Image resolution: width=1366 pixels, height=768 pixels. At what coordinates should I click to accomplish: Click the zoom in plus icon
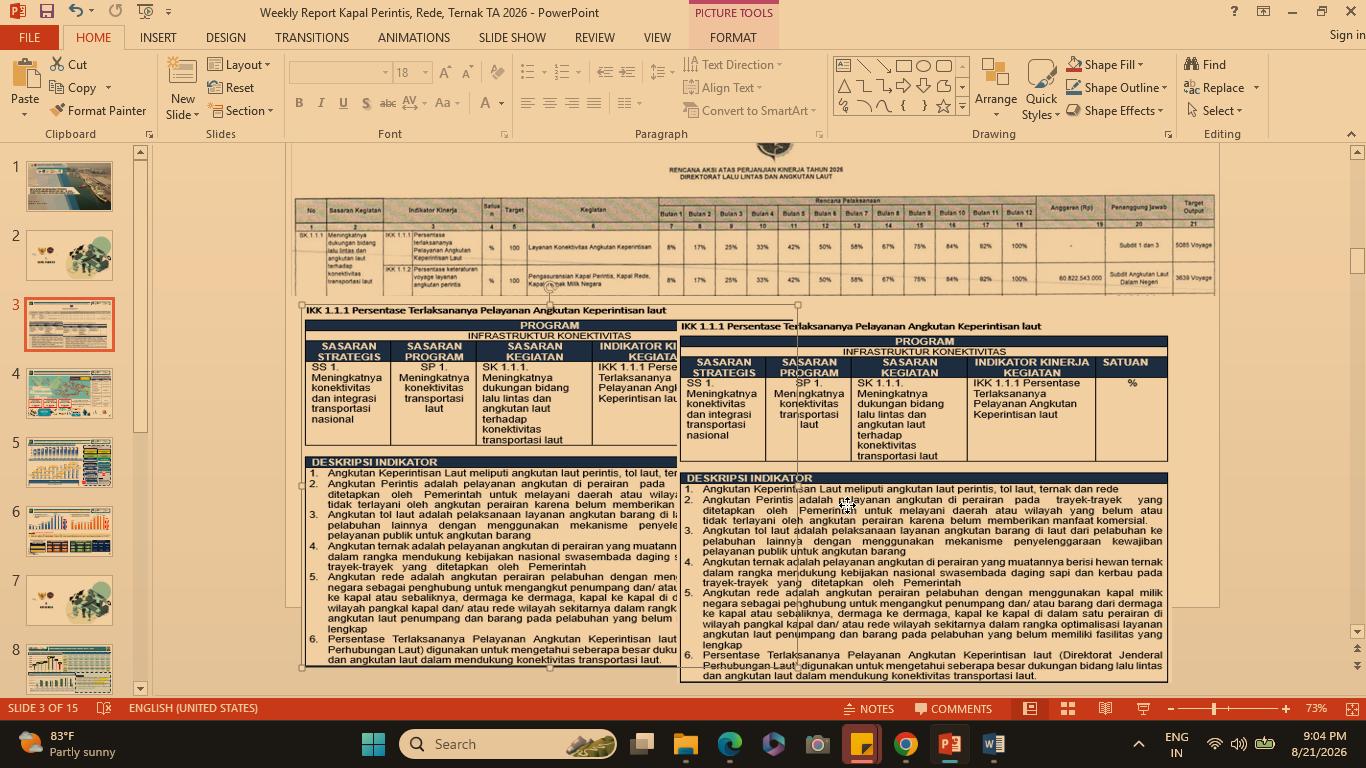coord(1286,709)
